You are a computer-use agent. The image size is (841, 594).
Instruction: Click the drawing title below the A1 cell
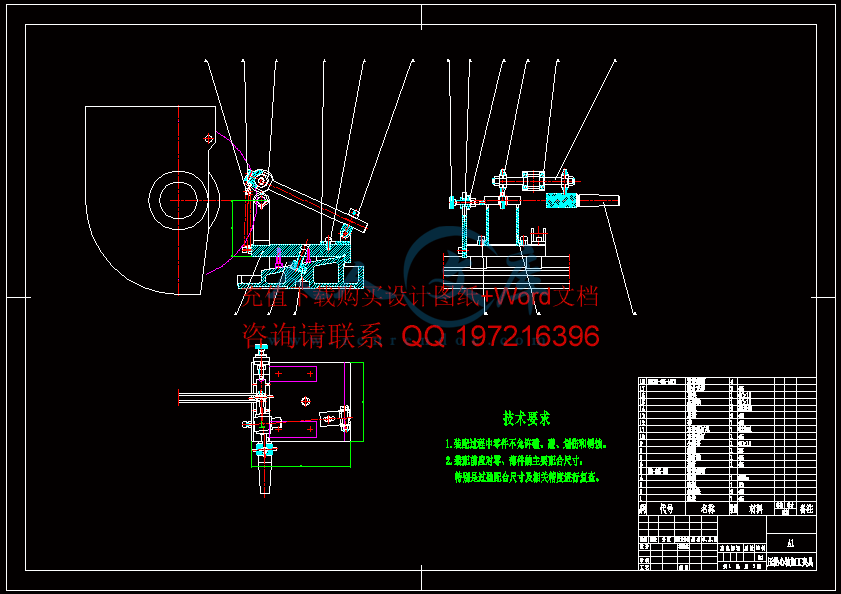tap(791, 562)
